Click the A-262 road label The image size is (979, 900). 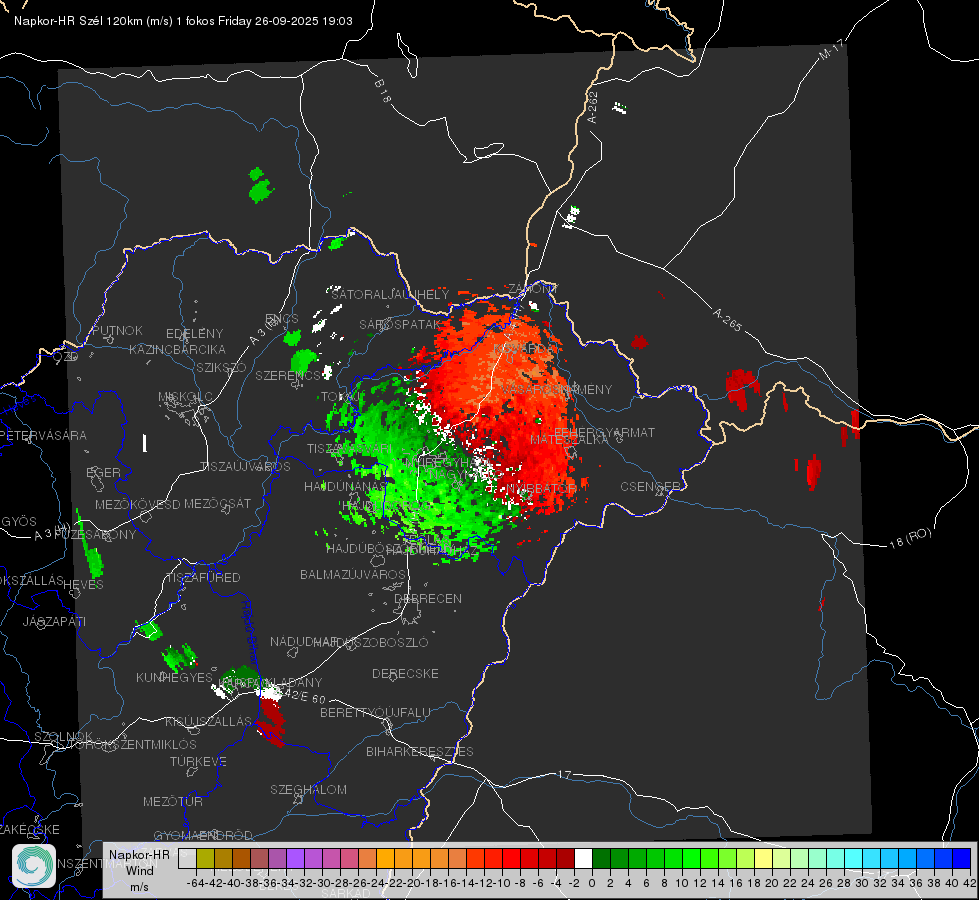pos(593,107)
